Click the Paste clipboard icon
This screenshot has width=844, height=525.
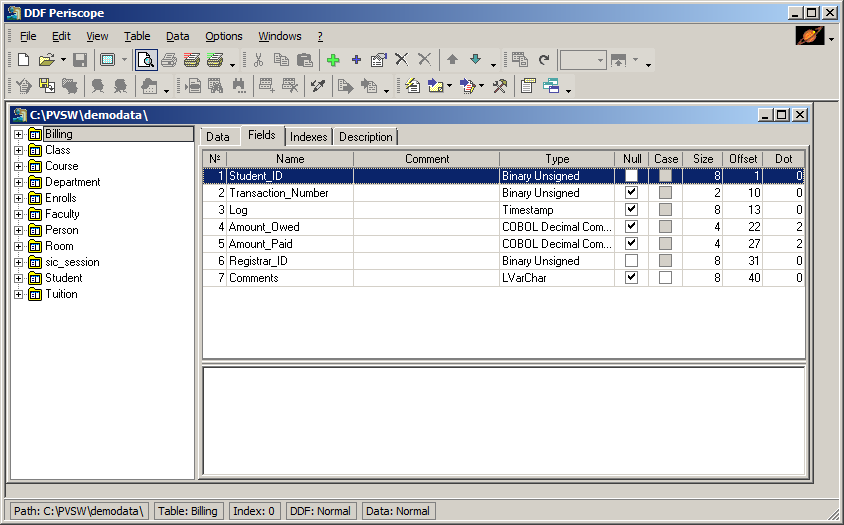pyautogui.click(x=305, y=60)
